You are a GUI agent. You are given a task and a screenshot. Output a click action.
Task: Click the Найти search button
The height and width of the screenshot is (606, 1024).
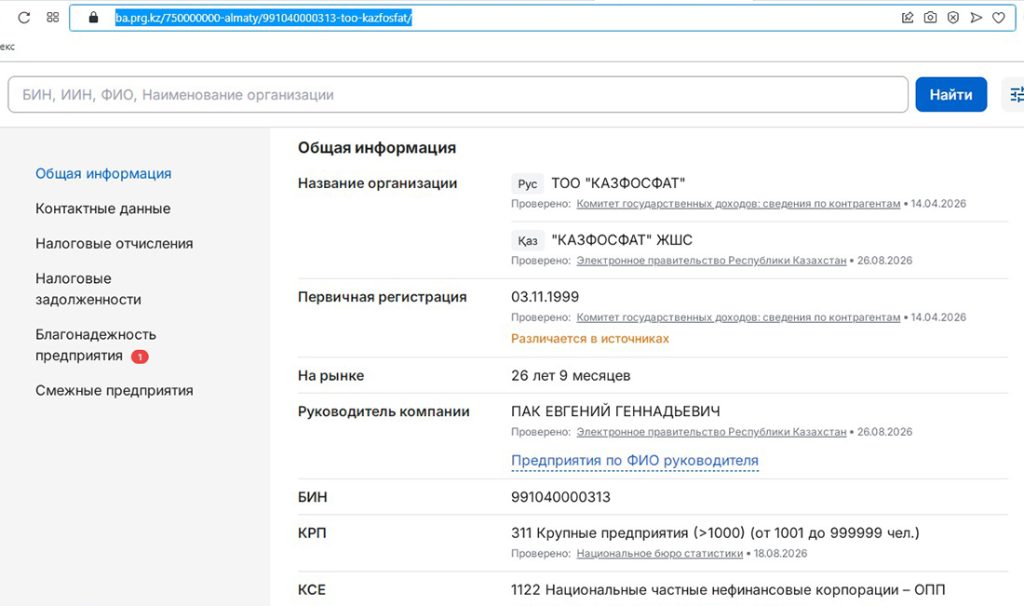pyautogui.click(x=951, y=95)
